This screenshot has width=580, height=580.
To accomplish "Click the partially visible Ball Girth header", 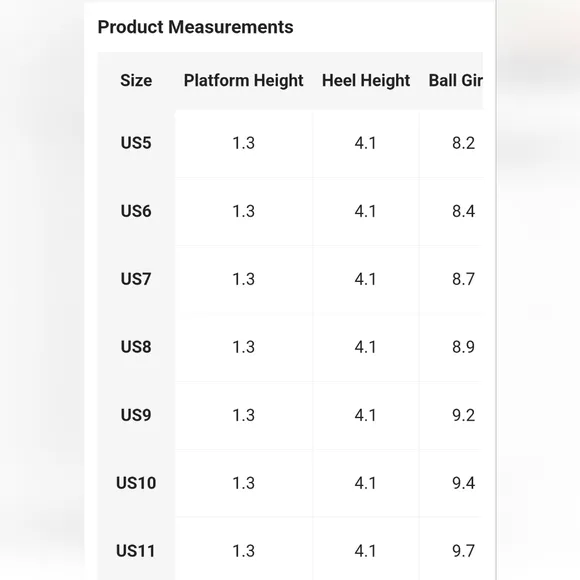I will (x=456, y=81).
